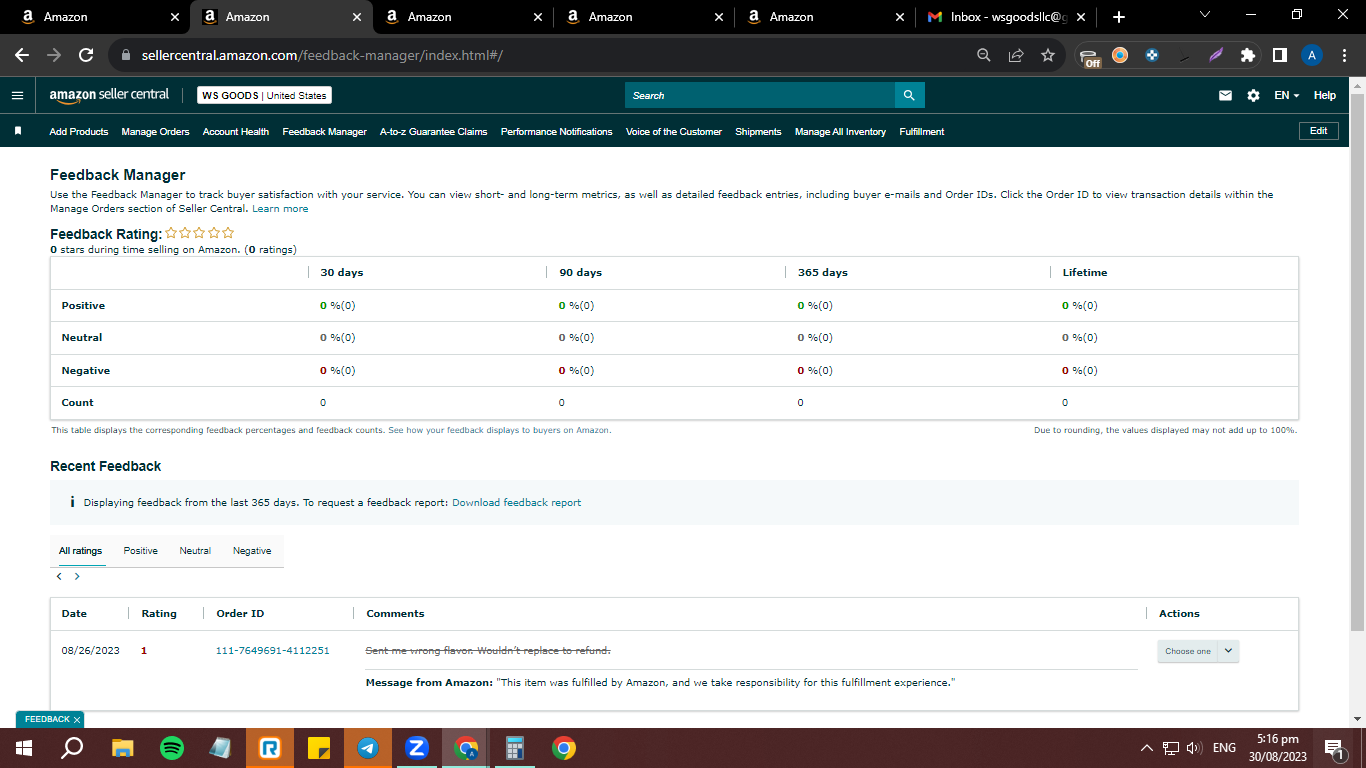
Task: Open Voice of the Customer menu item
Action: tap(674, 132)
